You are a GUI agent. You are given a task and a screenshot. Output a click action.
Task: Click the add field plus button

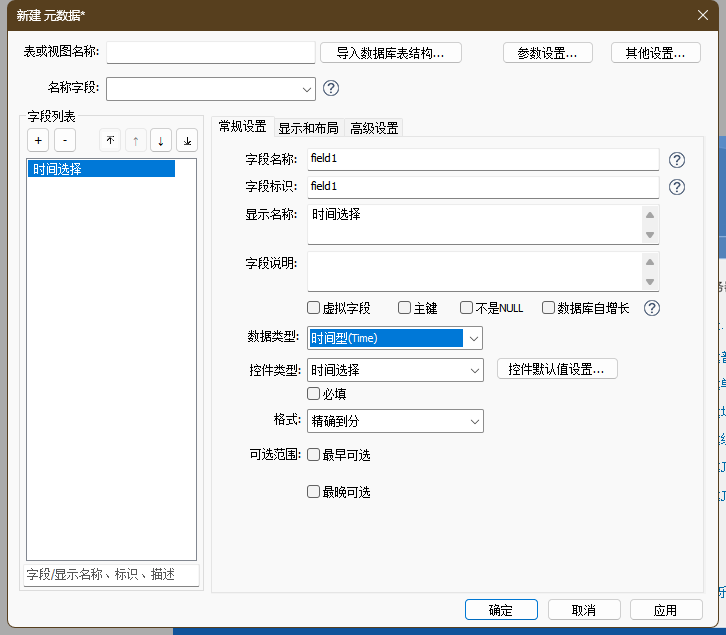click(37, 141)
